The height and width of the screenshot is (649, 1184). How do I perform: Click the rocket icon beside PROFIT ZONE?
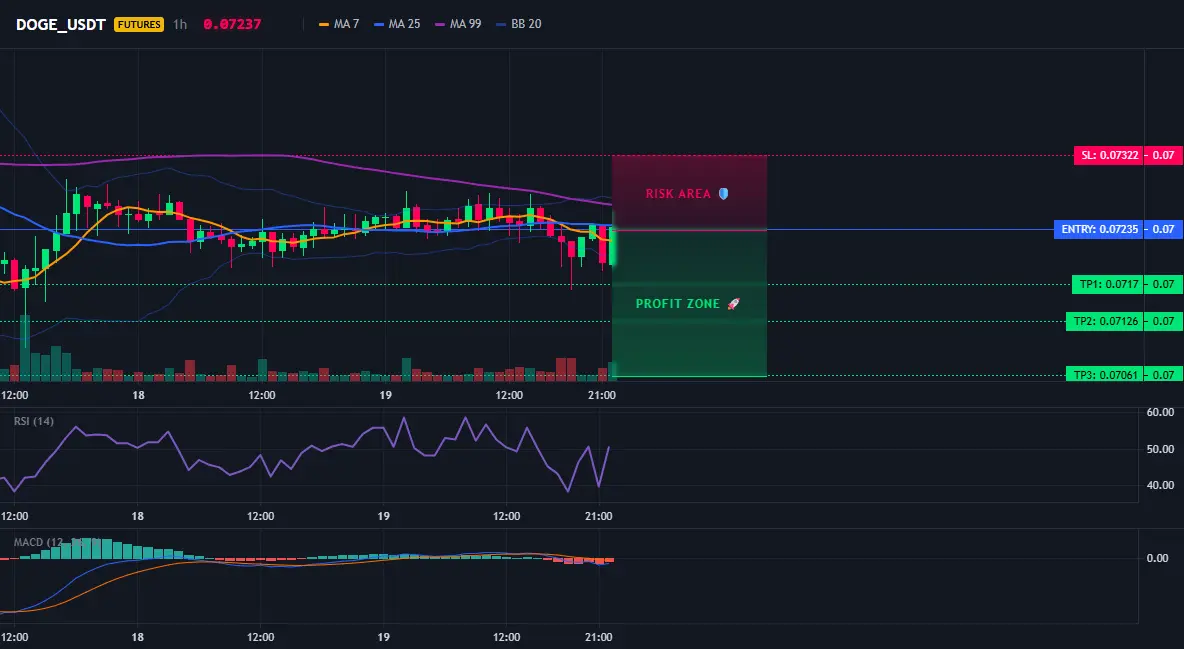(x=733, y=304)
